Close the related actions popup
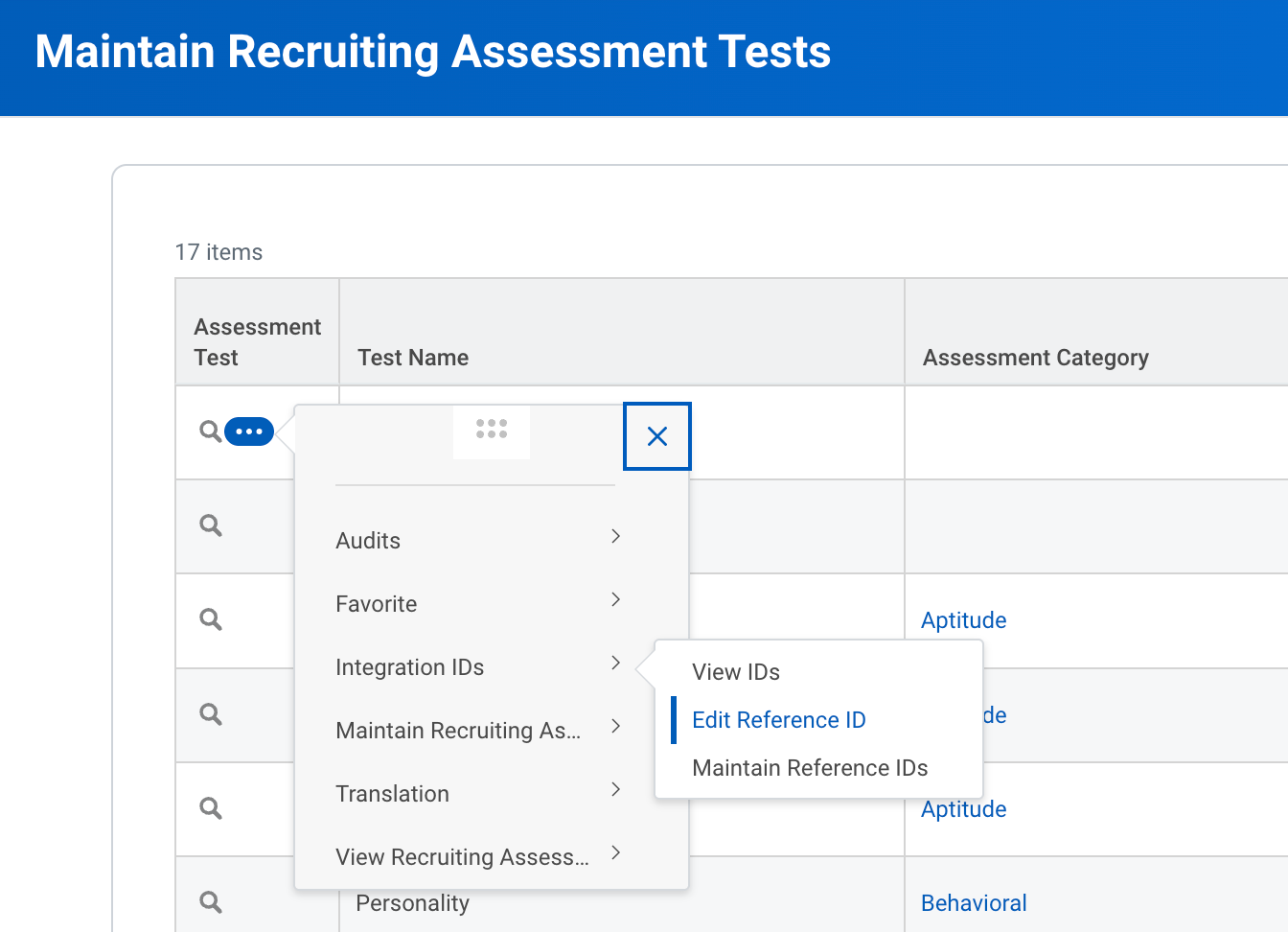This screenshot has height=932, width=1288. [x=657, y=436]
